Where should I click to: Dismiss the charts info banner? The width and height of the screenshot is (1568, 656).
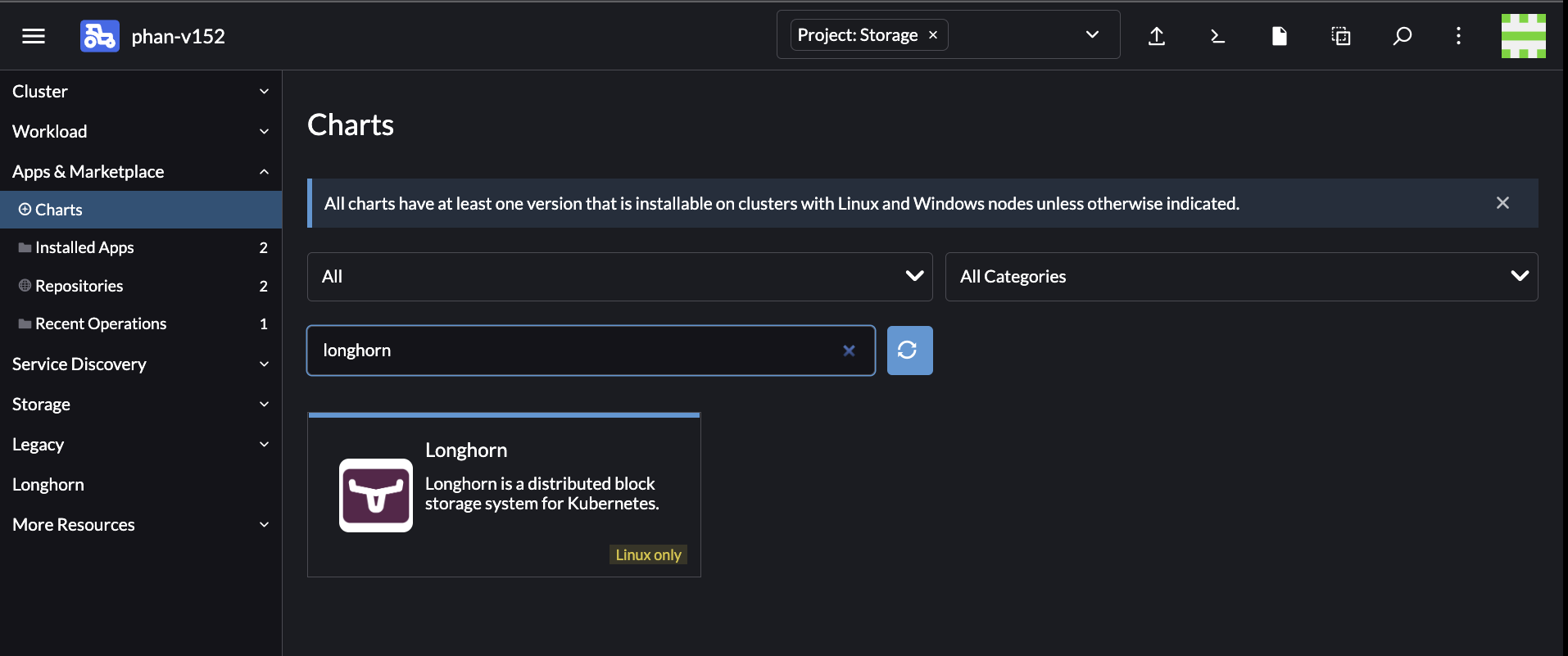coord(1502,203)
